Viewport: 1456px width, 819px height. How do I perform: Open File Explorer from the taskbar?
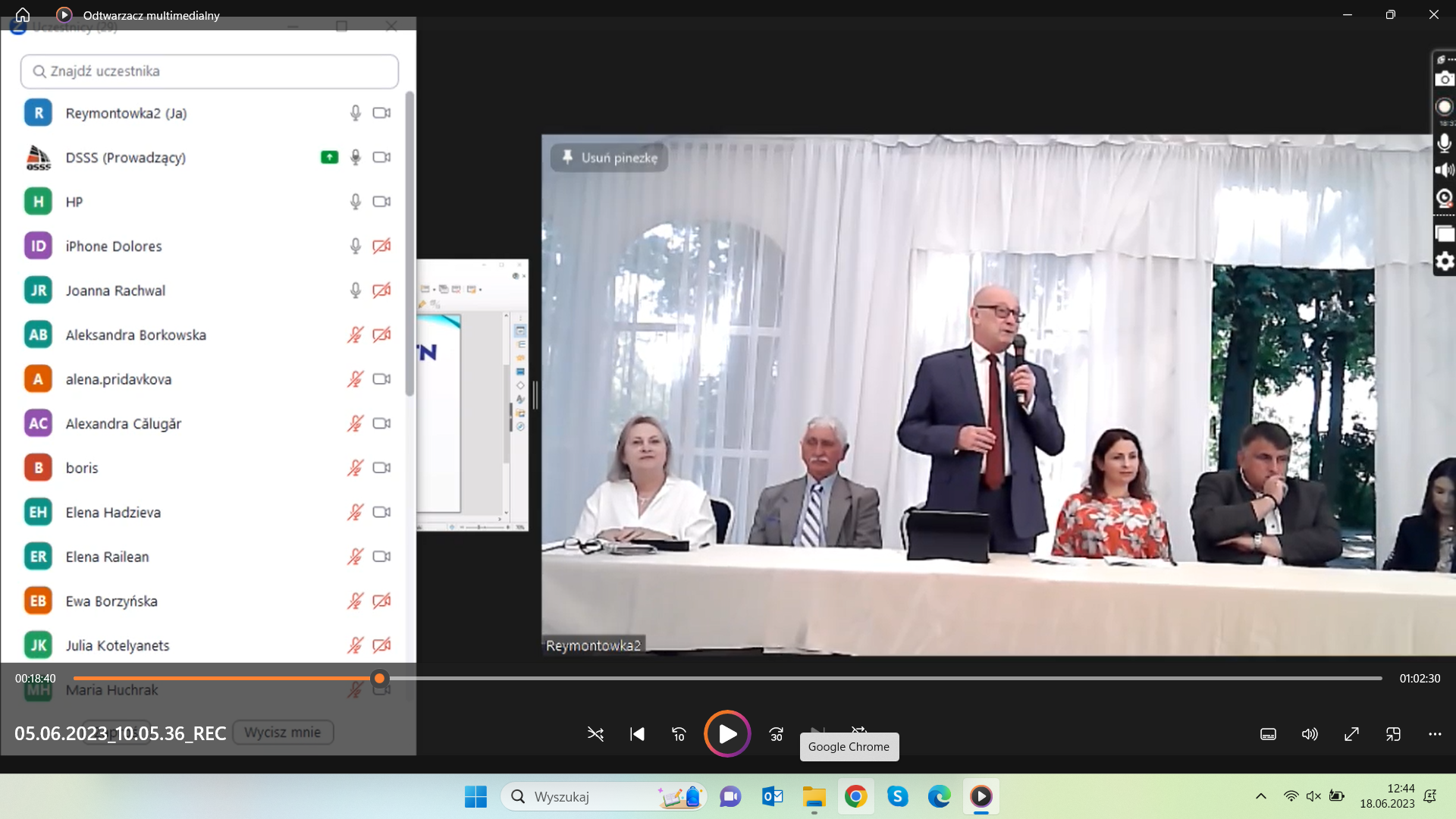814,796
